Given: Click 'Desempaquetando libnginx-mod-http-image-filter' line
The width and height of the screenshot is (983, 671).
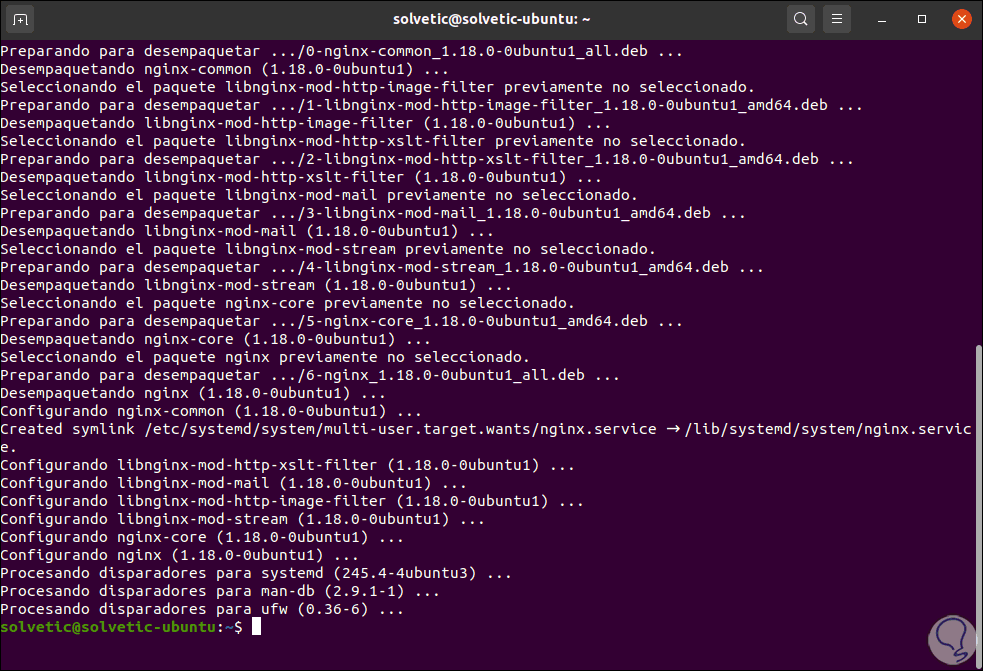Looking at the screenshot, I should 305,124.
